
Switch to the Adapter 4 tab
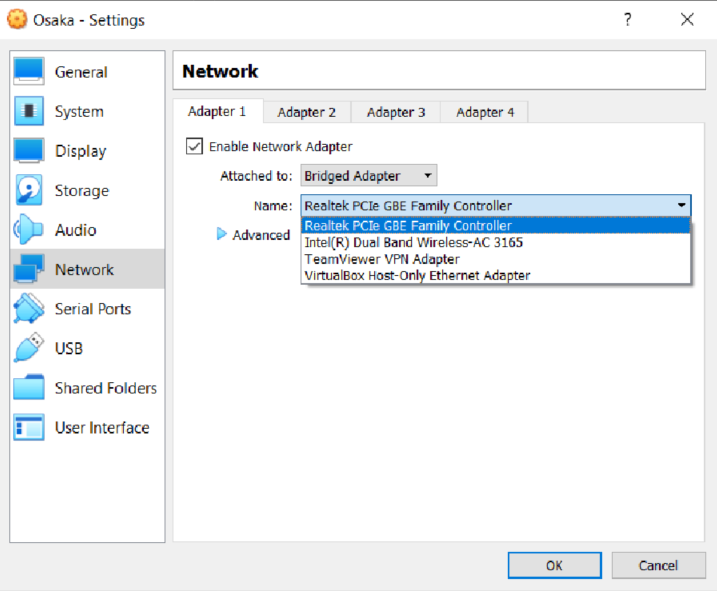(485, 112)
